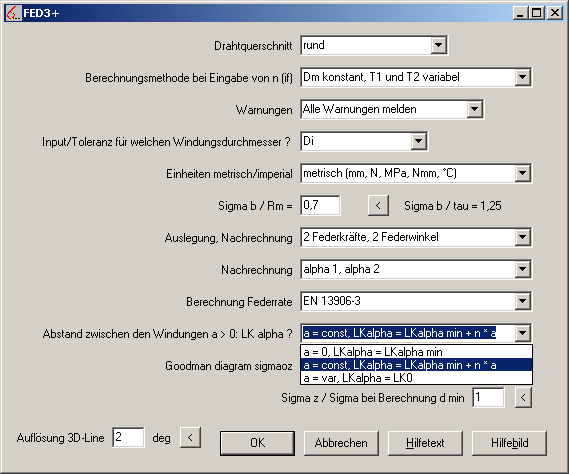
Task: Click the Abbrechen button
Action: point(341,443)
